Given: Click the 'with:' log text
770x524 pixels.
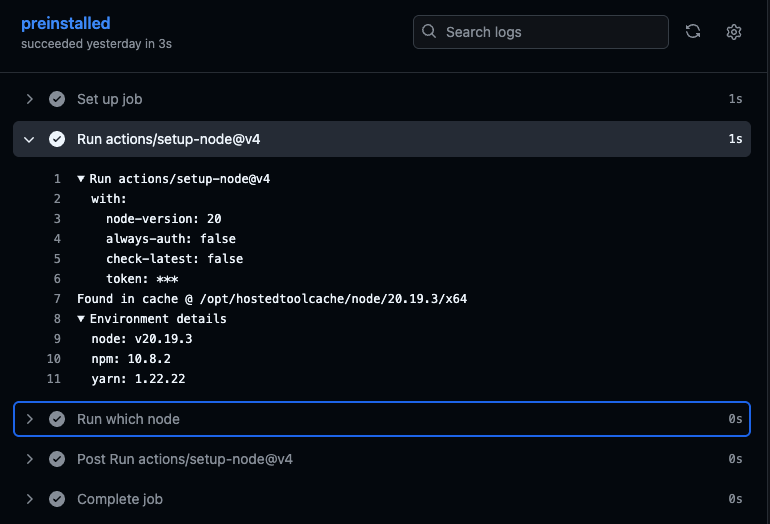Looking at the screenshot, I should (x=109, y=199).
